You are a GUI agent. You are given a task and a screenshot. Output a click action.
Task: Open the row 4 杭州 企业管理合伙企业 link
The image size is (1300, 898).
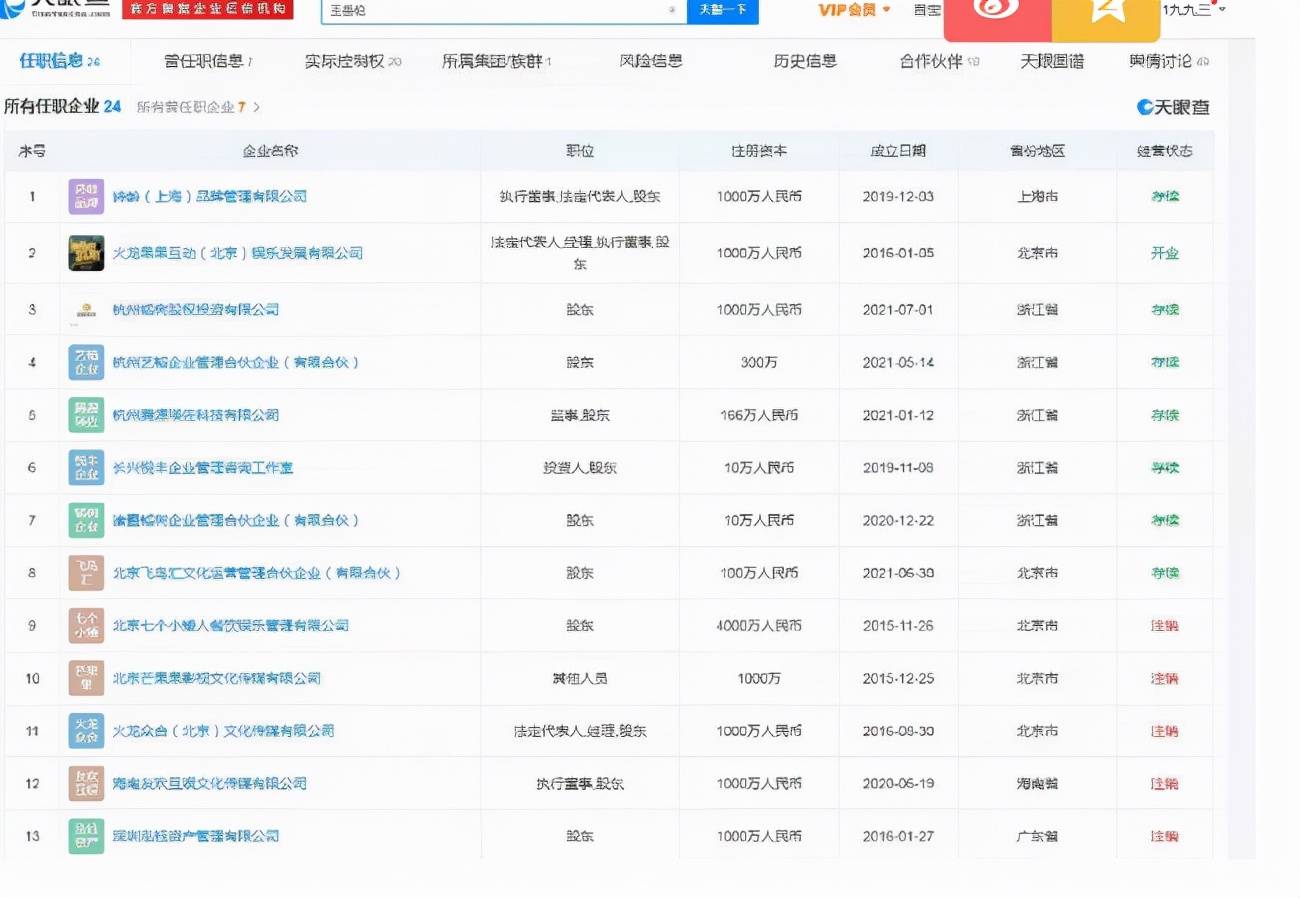235,362
